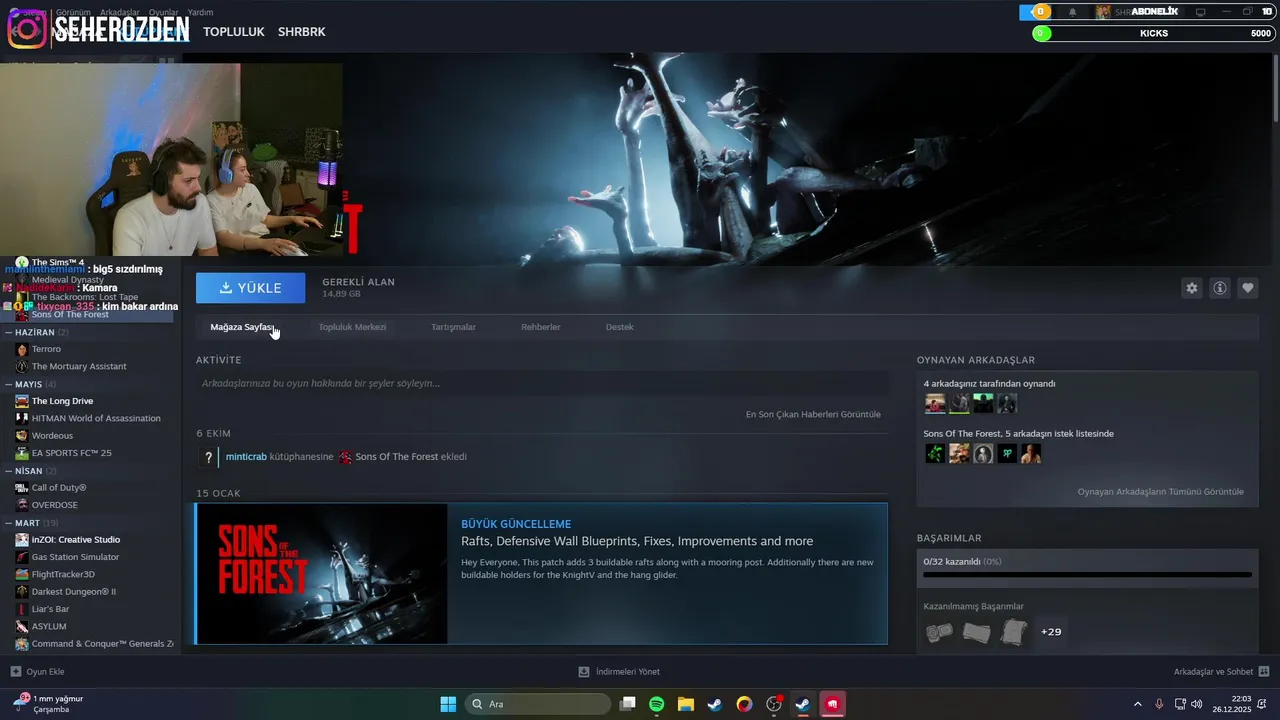This screenshot has height=720, width=1280.
Task: Open the Sons of the Forest update thumbnail
Action: 322,574
